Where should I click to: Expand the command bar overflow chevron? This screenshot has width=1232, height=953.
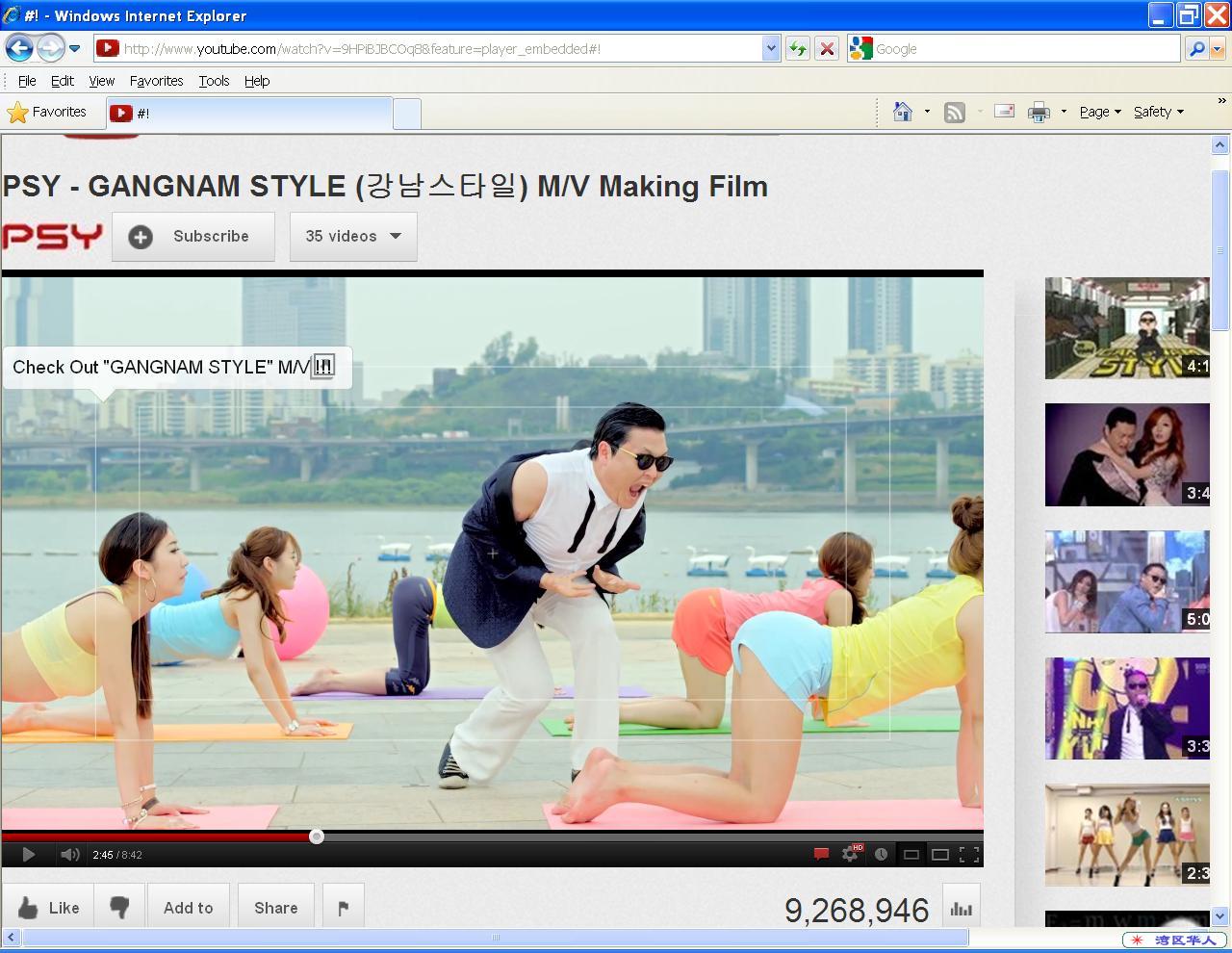point(1222,100)
